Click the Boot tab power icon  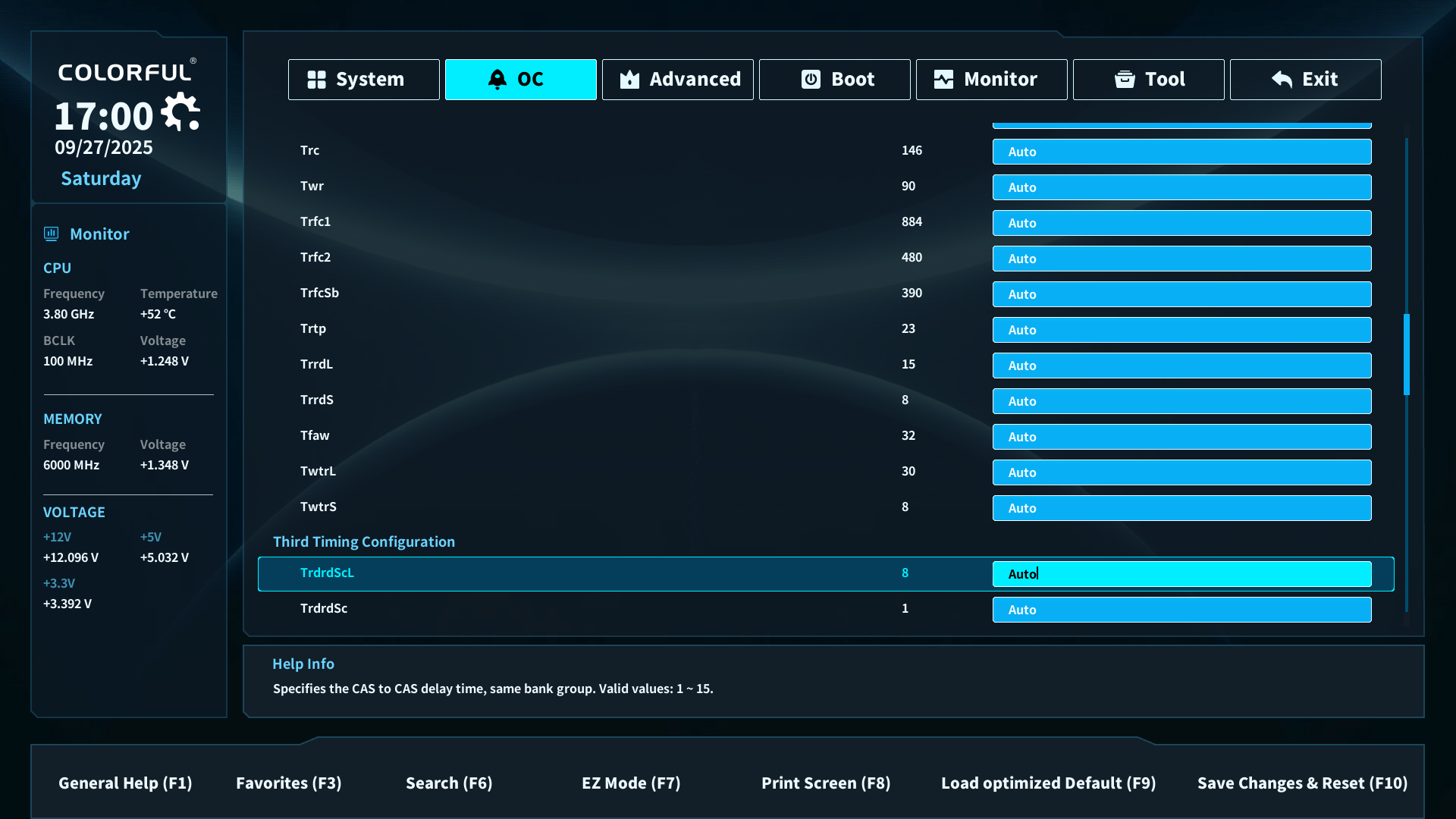click(811, 80)
